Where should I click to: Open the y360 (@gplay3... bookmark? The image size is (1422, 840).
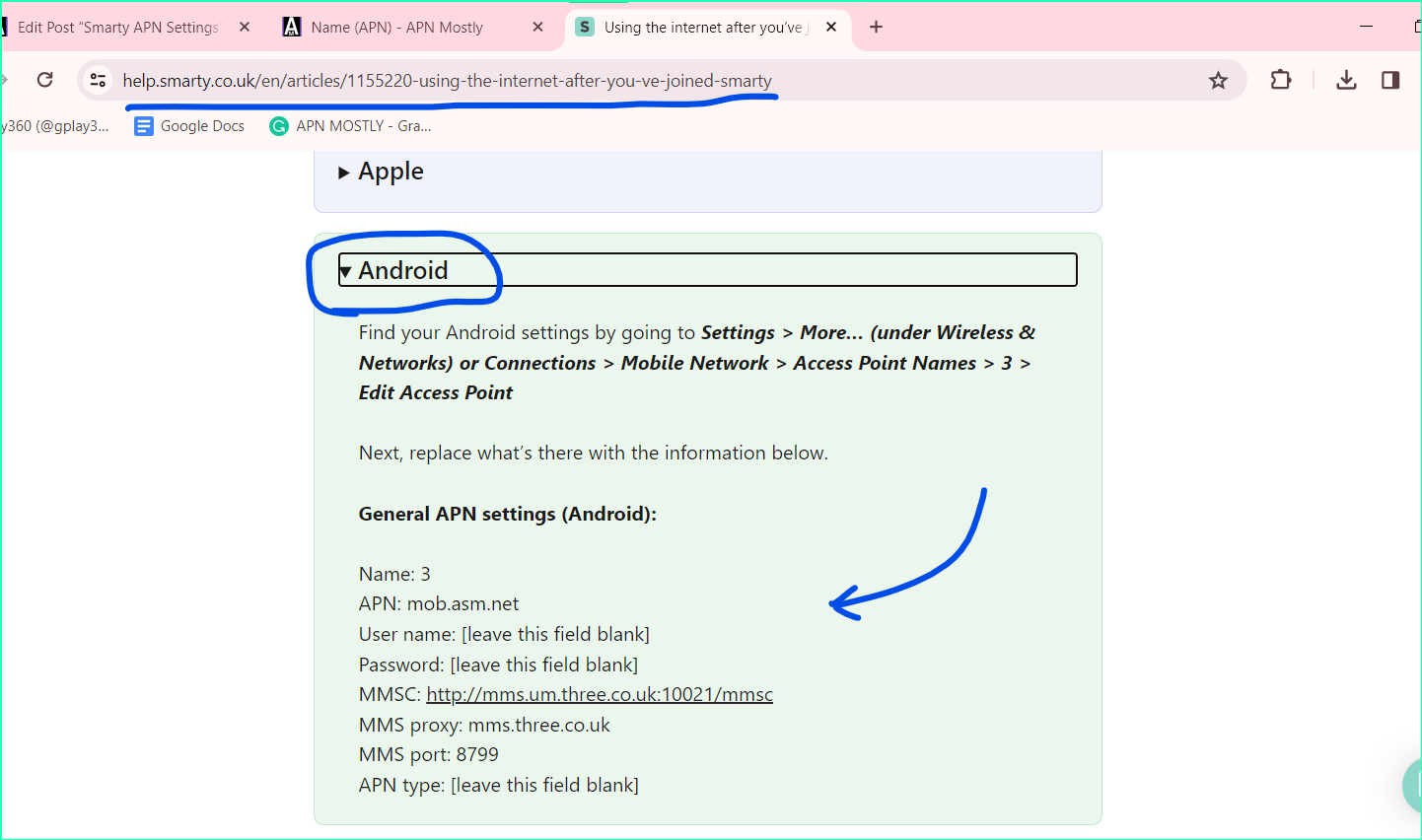[54, 125]
